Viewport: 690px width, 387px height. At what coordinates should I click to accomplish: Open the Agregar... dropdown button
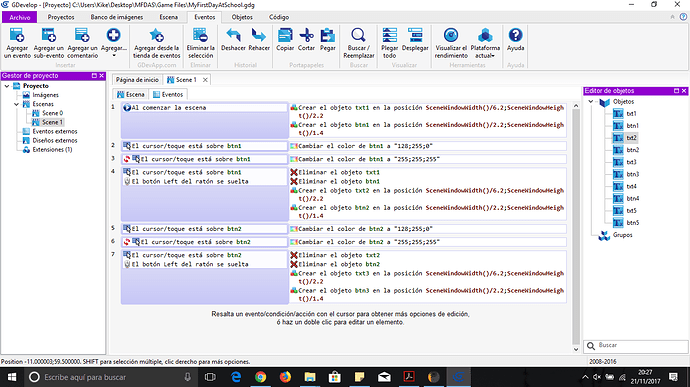click(x=114, y=43)
